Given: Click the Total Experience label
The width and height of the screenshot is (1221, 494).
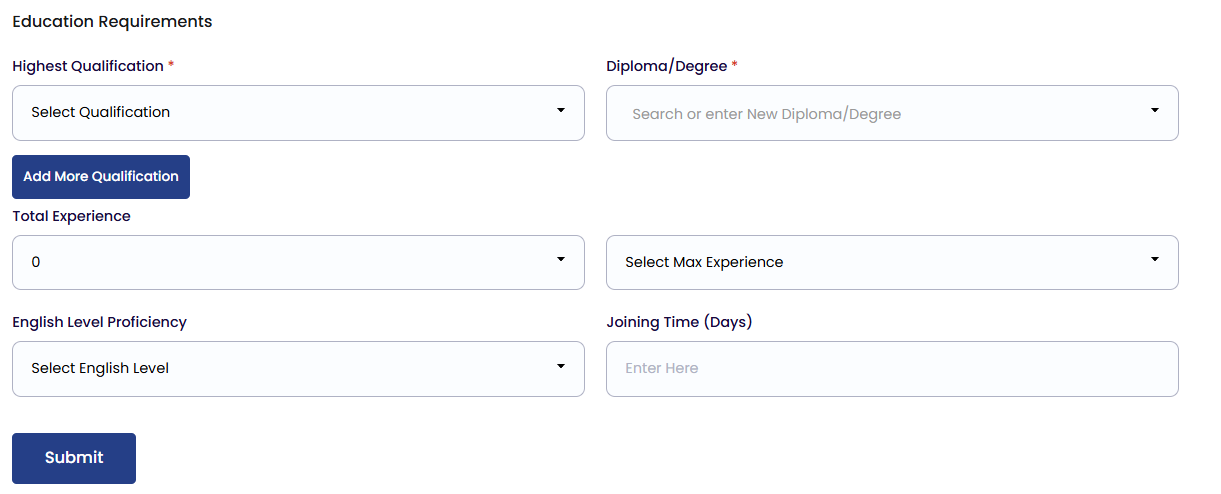Looking at the screenshot, I should click(72, 216).
